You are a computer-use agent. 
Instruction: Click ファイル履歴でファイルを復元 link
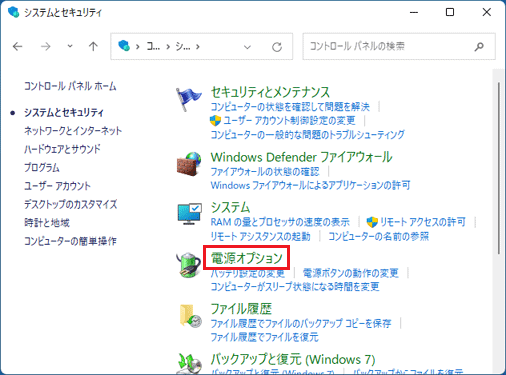click(264, 337)
